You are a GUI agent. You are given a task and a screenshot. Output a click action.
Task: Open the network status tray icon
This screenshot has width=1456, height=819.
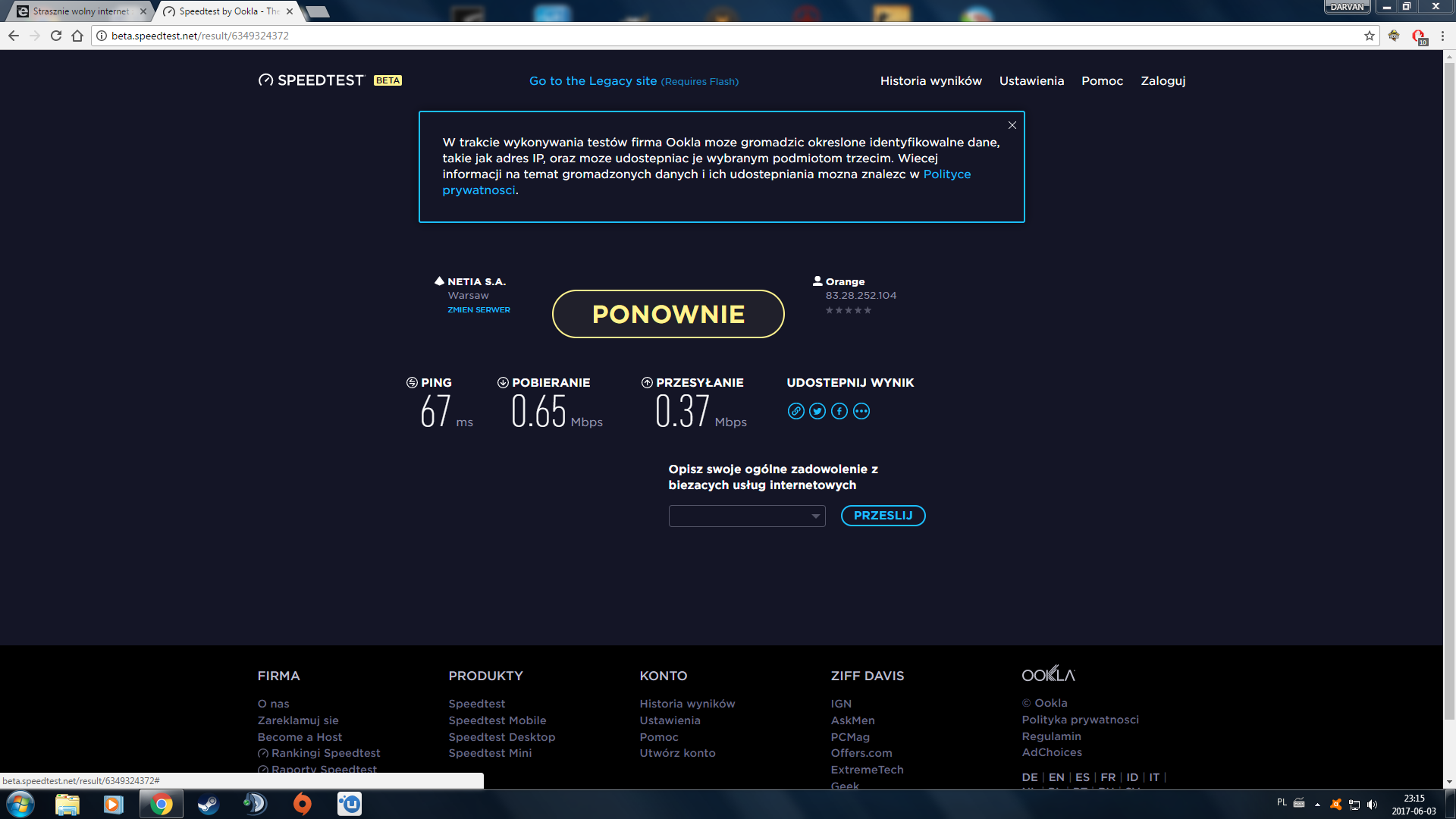tap(1354, 804)
